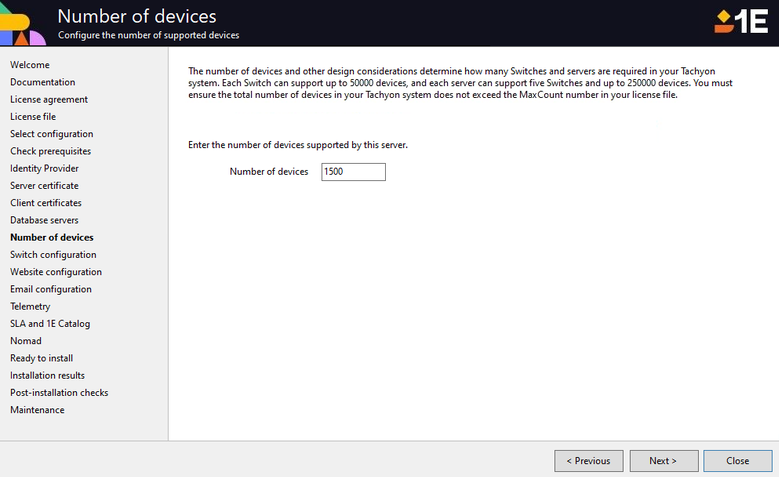The height and width of the screenshot is (477, 779).
Task: Open Post-installation checks page
Action: click(x=59, y=393)
